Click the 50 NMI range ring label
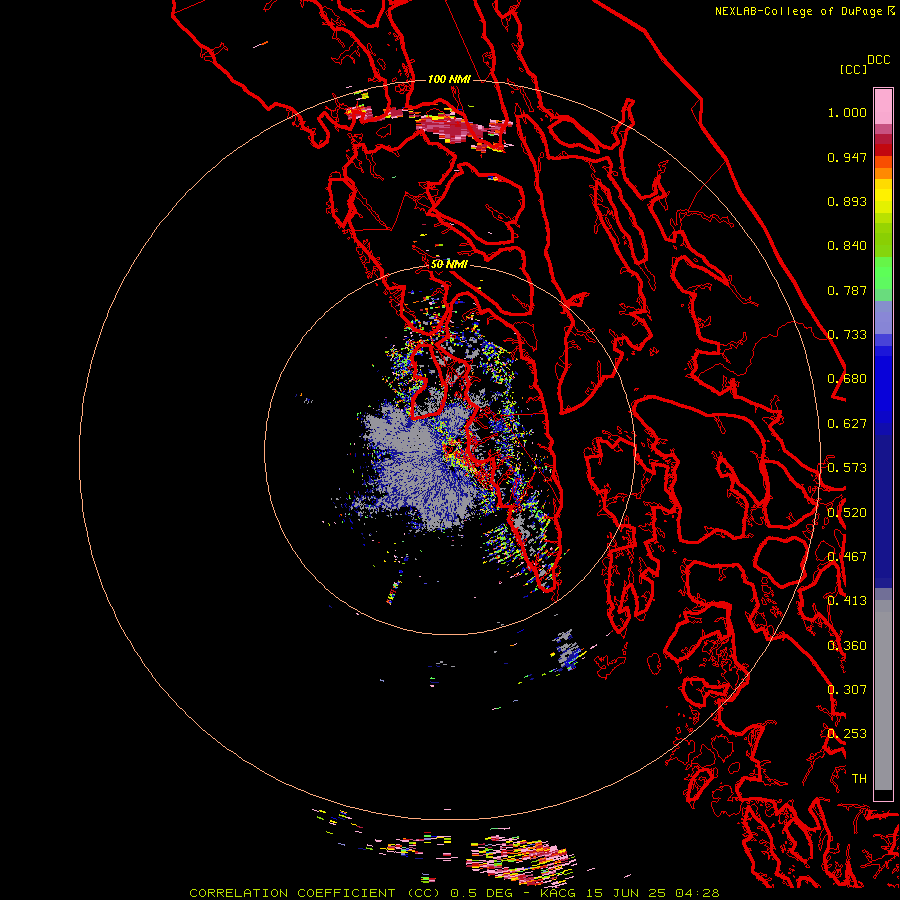900x900 pixels. tap(449, 264)
